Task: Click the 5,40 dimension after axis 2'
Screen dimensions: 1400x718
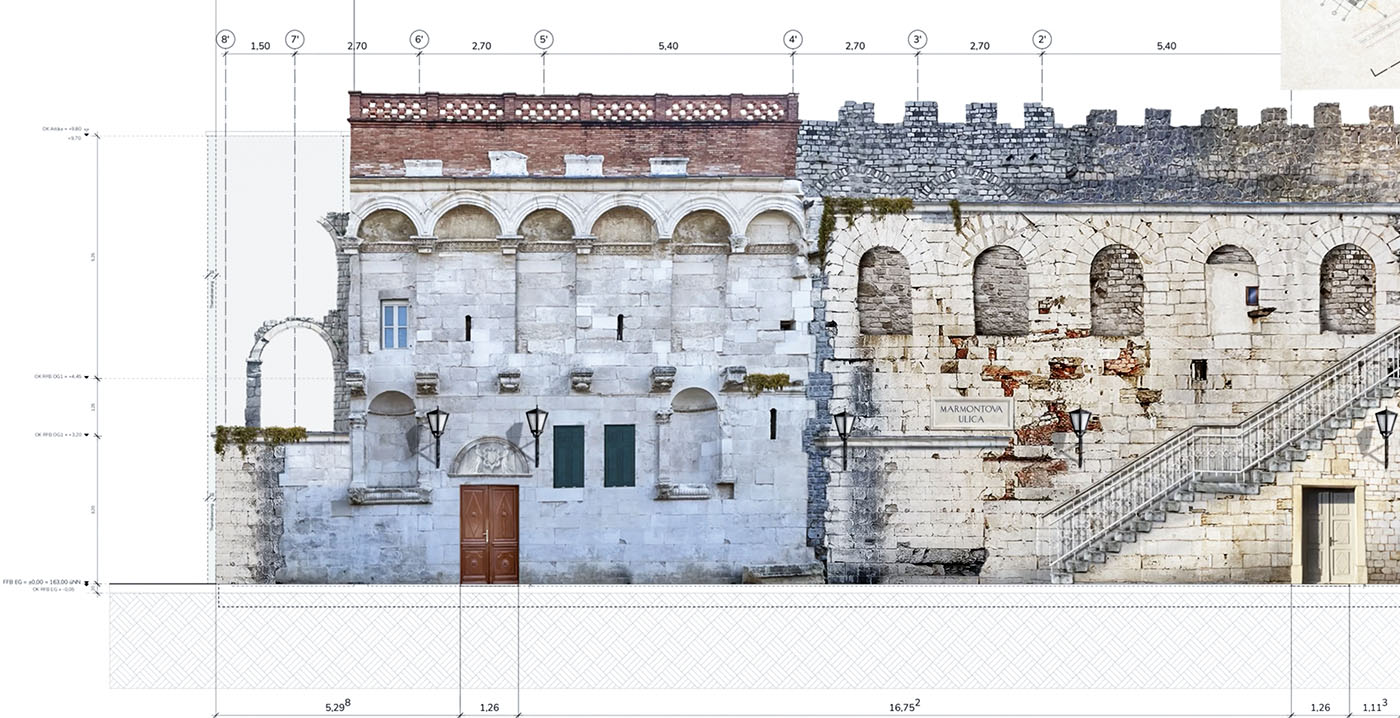Action: click(1166, 46)
